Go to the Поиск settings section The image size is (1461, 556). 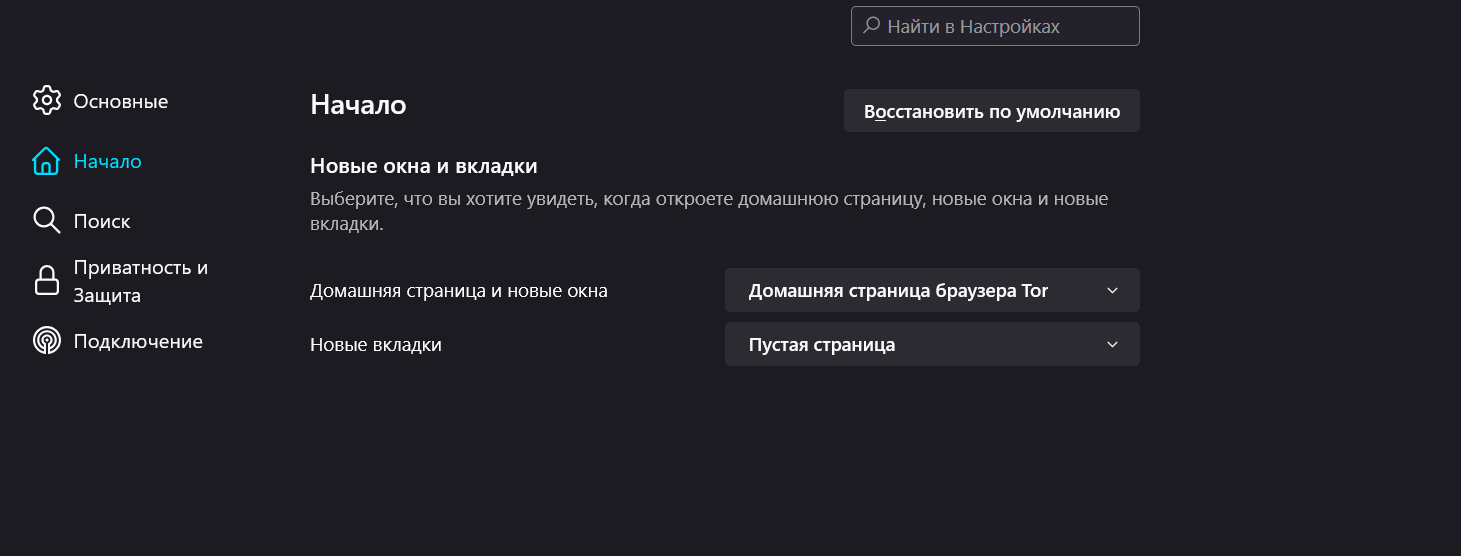click(102, 221)
